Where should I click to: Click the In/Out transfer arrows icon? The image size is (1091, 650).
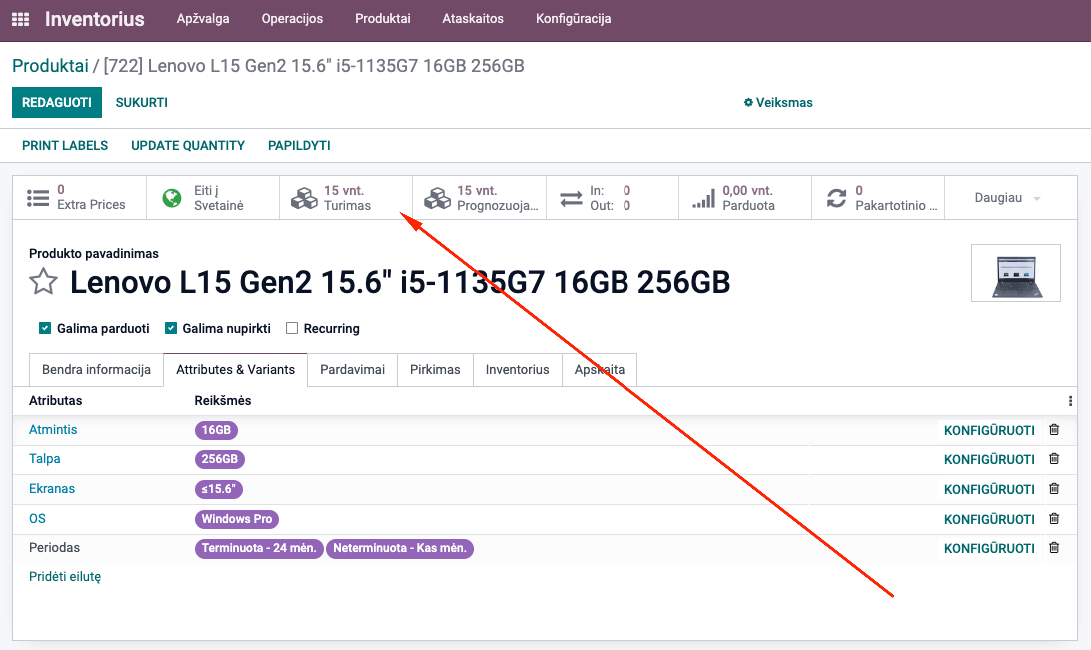pyautogui.click(x=571, y=198)
